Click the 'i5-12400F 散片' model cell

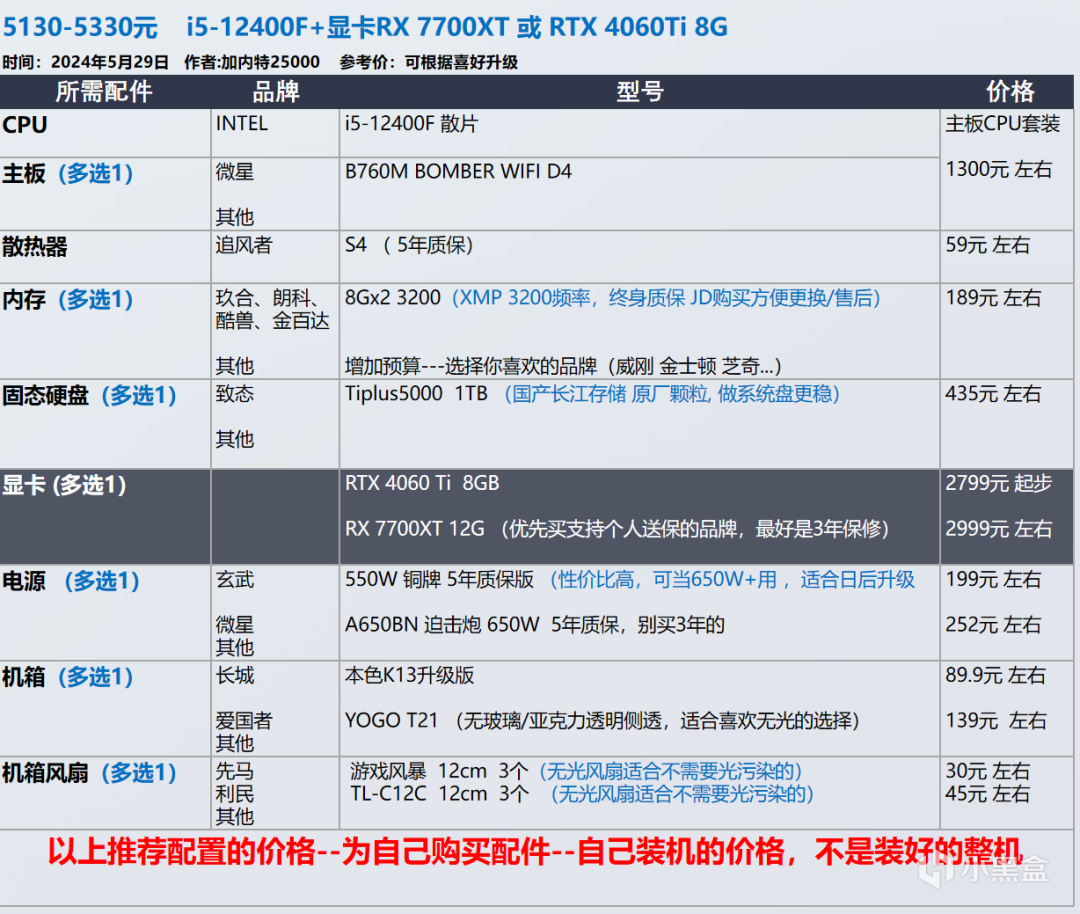click(x=411, y=124)
